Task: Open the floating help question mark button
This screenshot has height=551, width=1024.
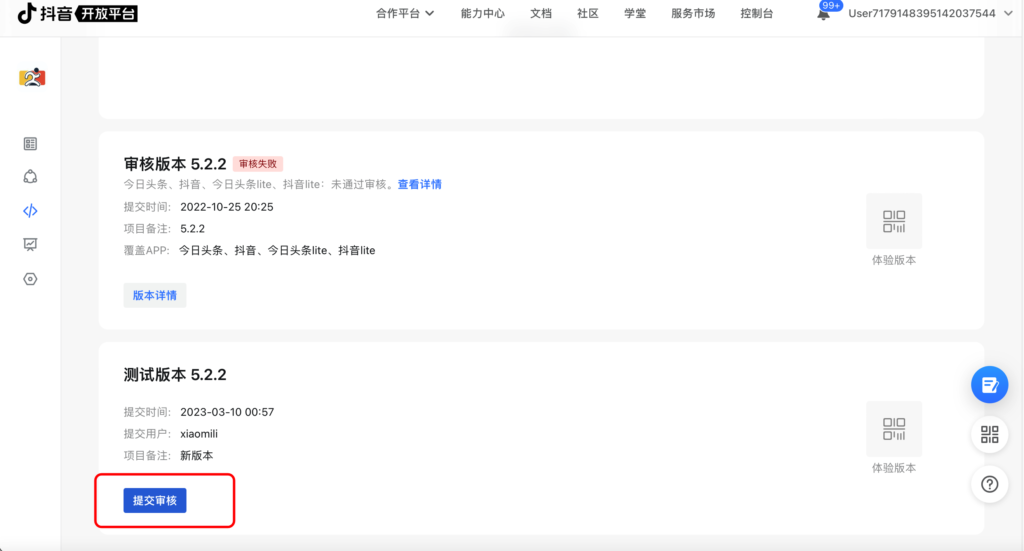Action: (x=989, y=484)
